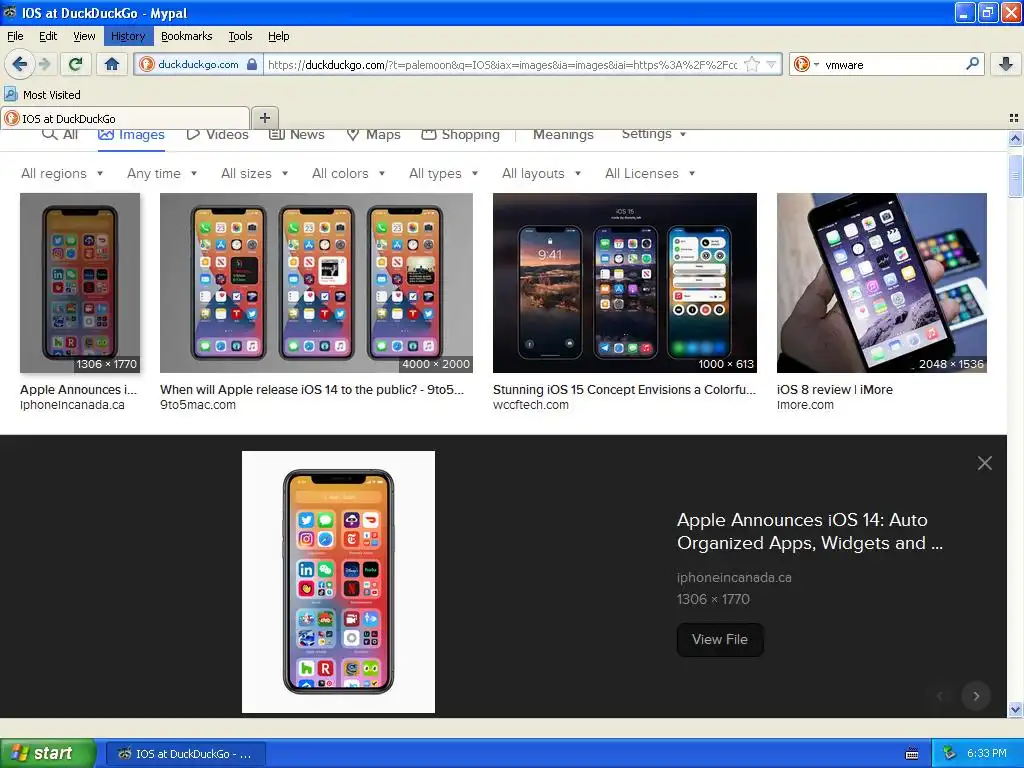Click the browser Back arrow button
Image resolution: width=1024 pixels, height=768 pixels.
pyautogui.click(x=19, y=64)
